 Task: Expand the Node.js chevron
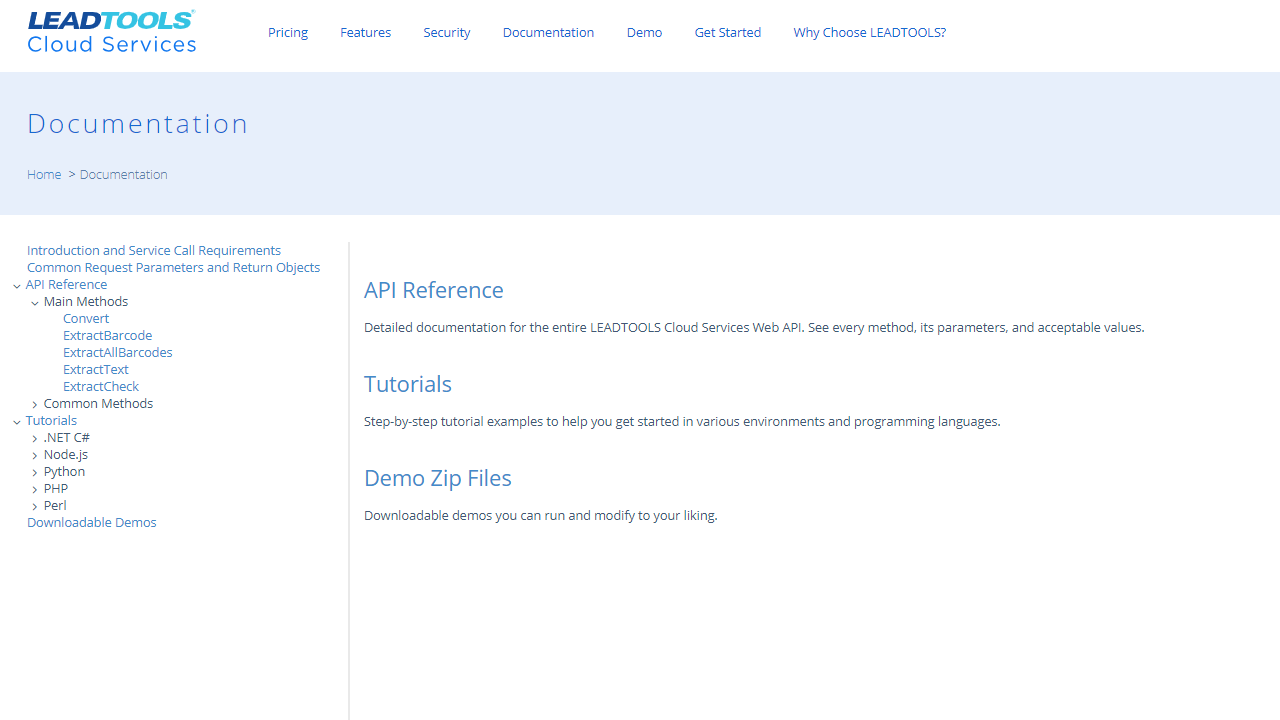pyautogui.click(x=35, y=456)
